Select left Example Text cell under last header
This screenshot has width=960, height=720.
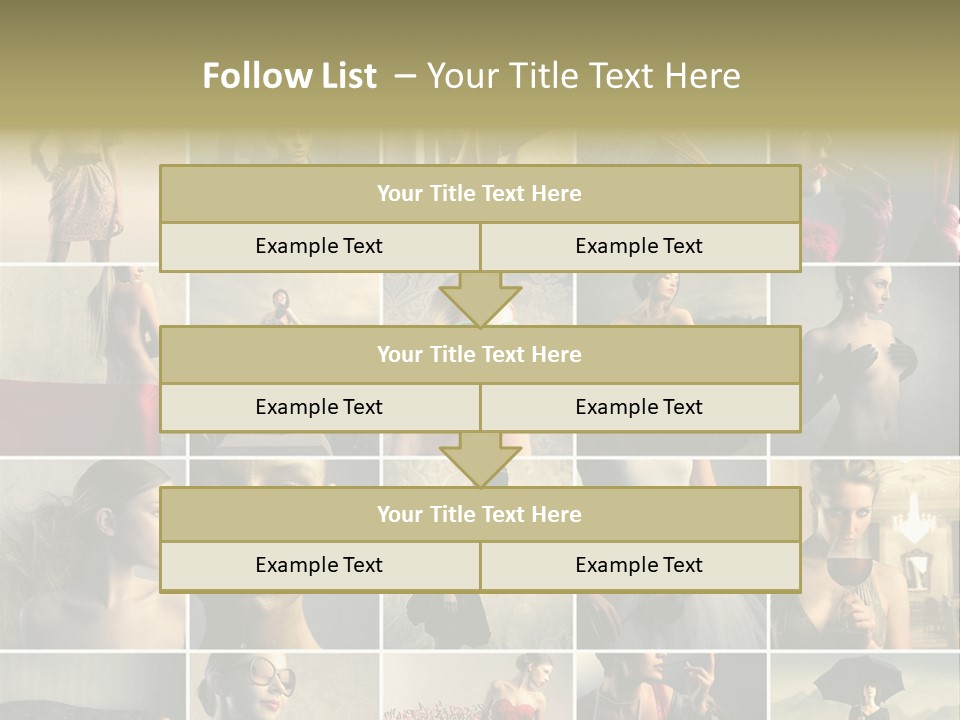(x=319, y=566)
